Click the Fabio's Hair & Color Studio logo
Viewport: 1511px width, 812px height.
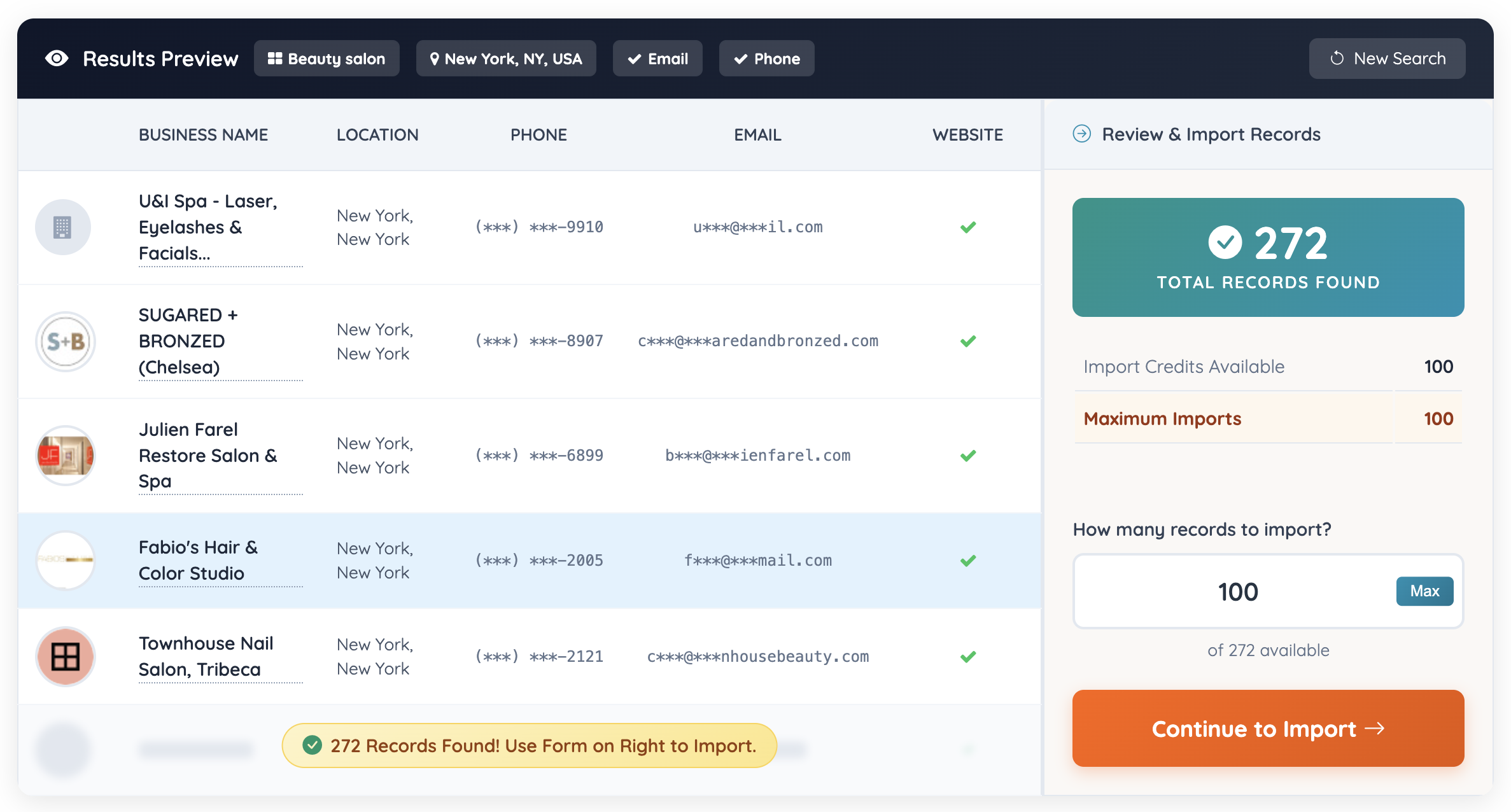click(x=66, y=561)
